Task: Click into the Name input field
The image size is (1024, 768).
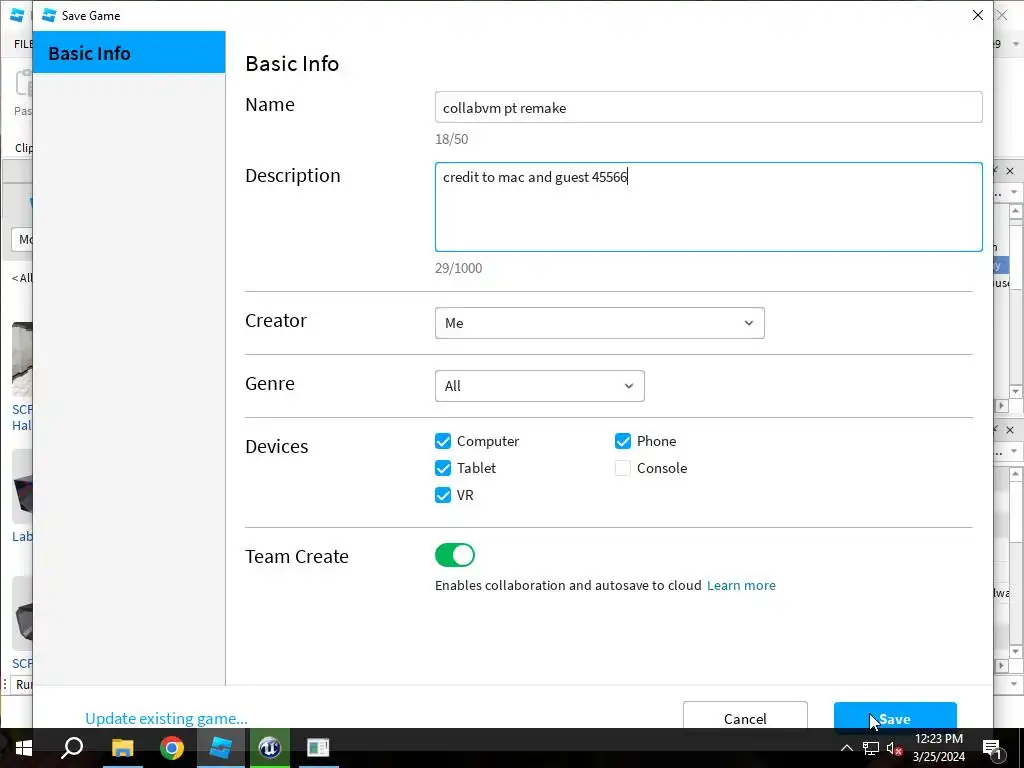Action: click(709, 107)
